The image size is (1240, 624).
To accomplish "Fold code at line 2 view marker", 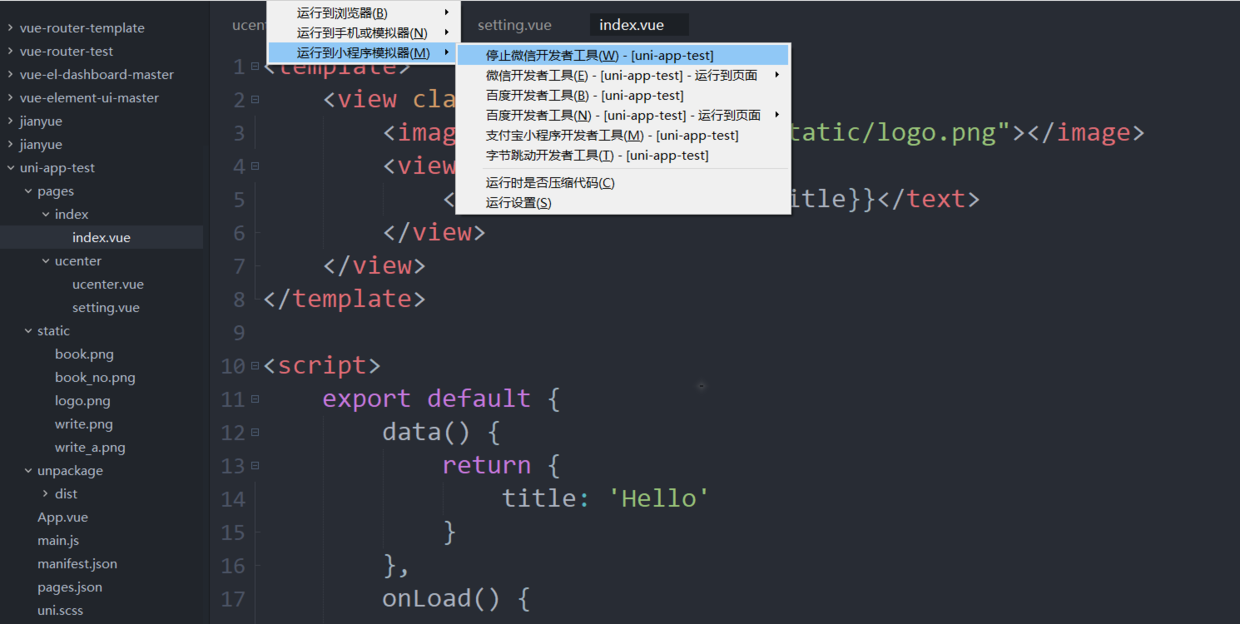I will (255, 100).
